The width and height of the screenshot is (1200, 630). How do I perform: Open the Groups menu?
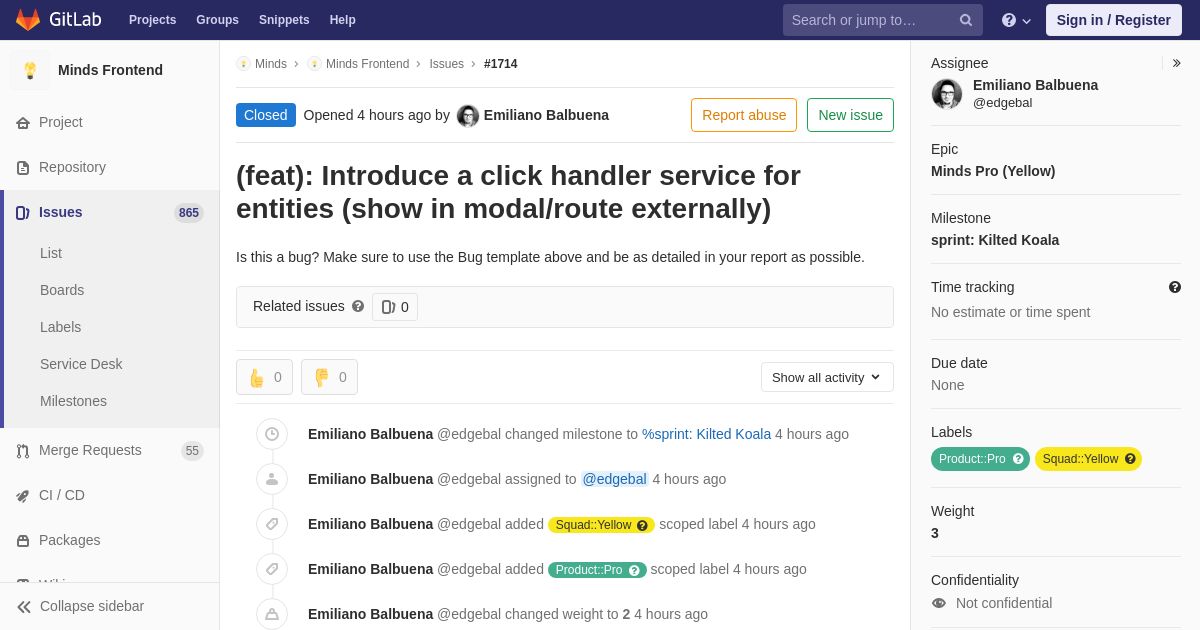[217, 20]
